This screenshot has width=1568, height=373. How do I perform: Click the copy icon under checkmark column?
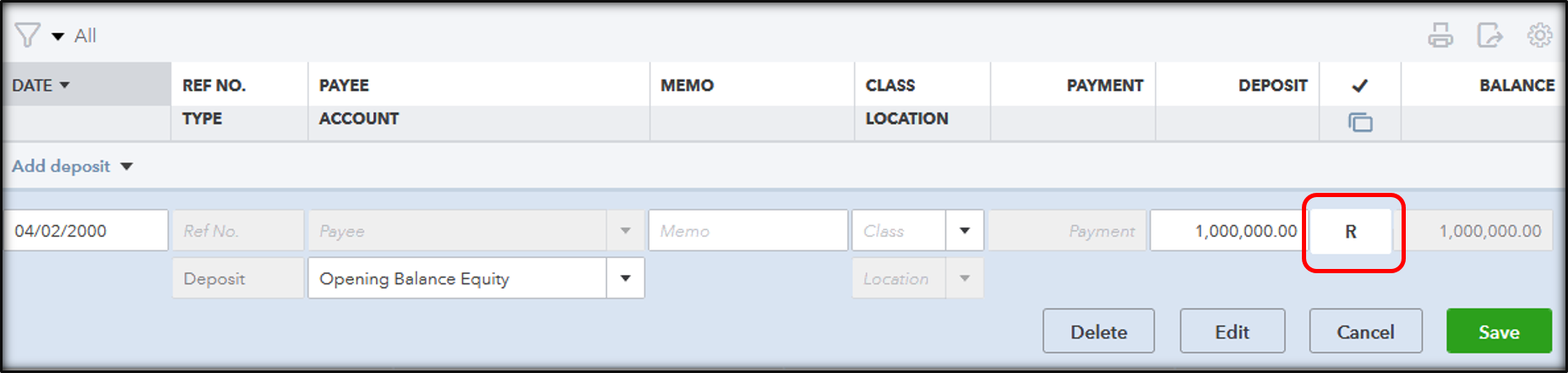pyautogui.click(x=1360, y=123)
